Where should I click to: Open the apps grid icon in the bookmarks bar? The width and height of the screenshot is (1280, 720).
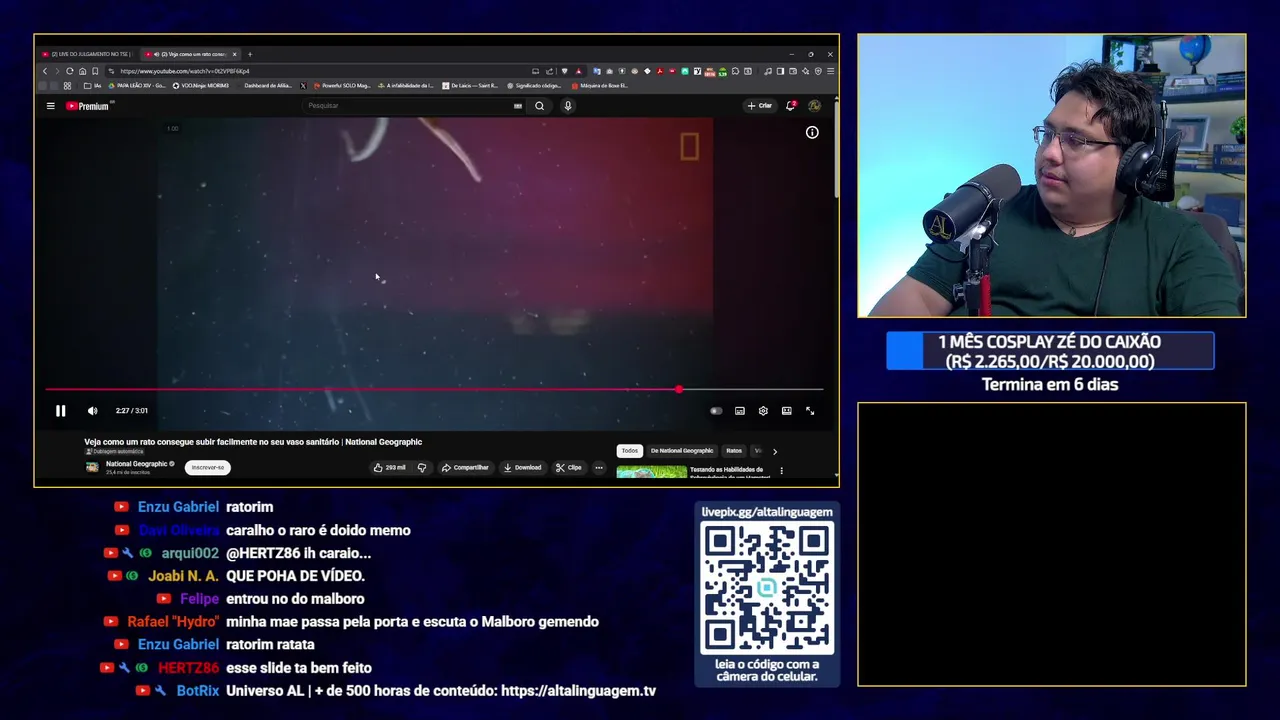[x=67, y=86]
